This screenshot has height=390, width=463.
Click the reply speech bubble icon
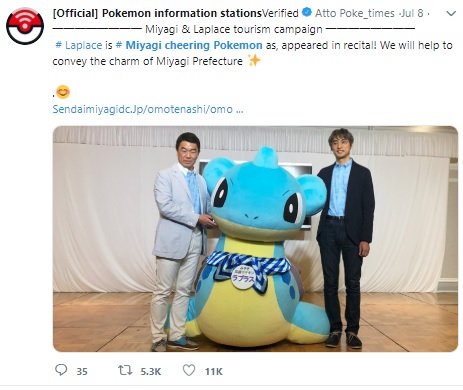click(61, 370)
